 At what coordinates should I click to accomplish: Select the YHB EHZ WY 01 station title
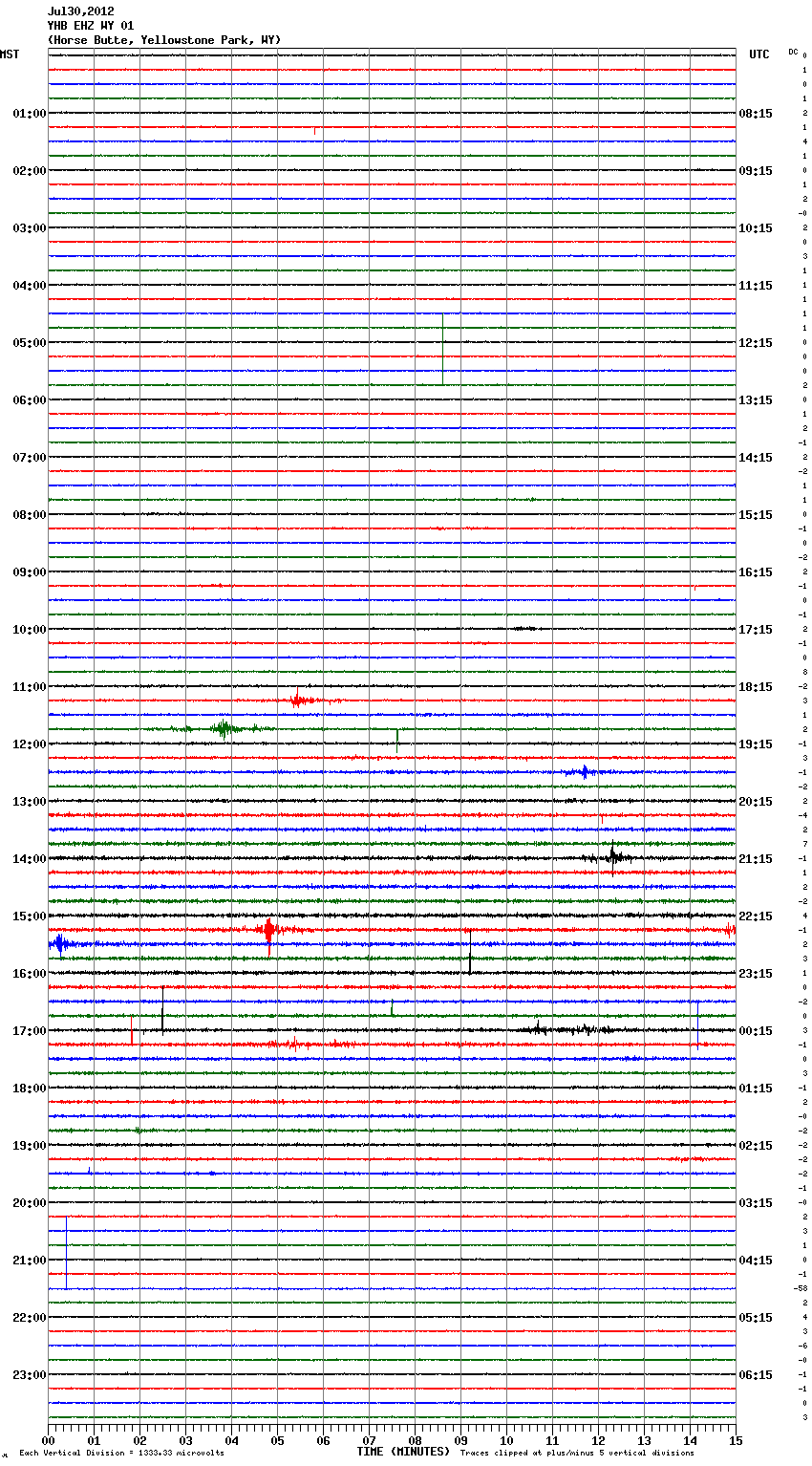tap(90, 26)
